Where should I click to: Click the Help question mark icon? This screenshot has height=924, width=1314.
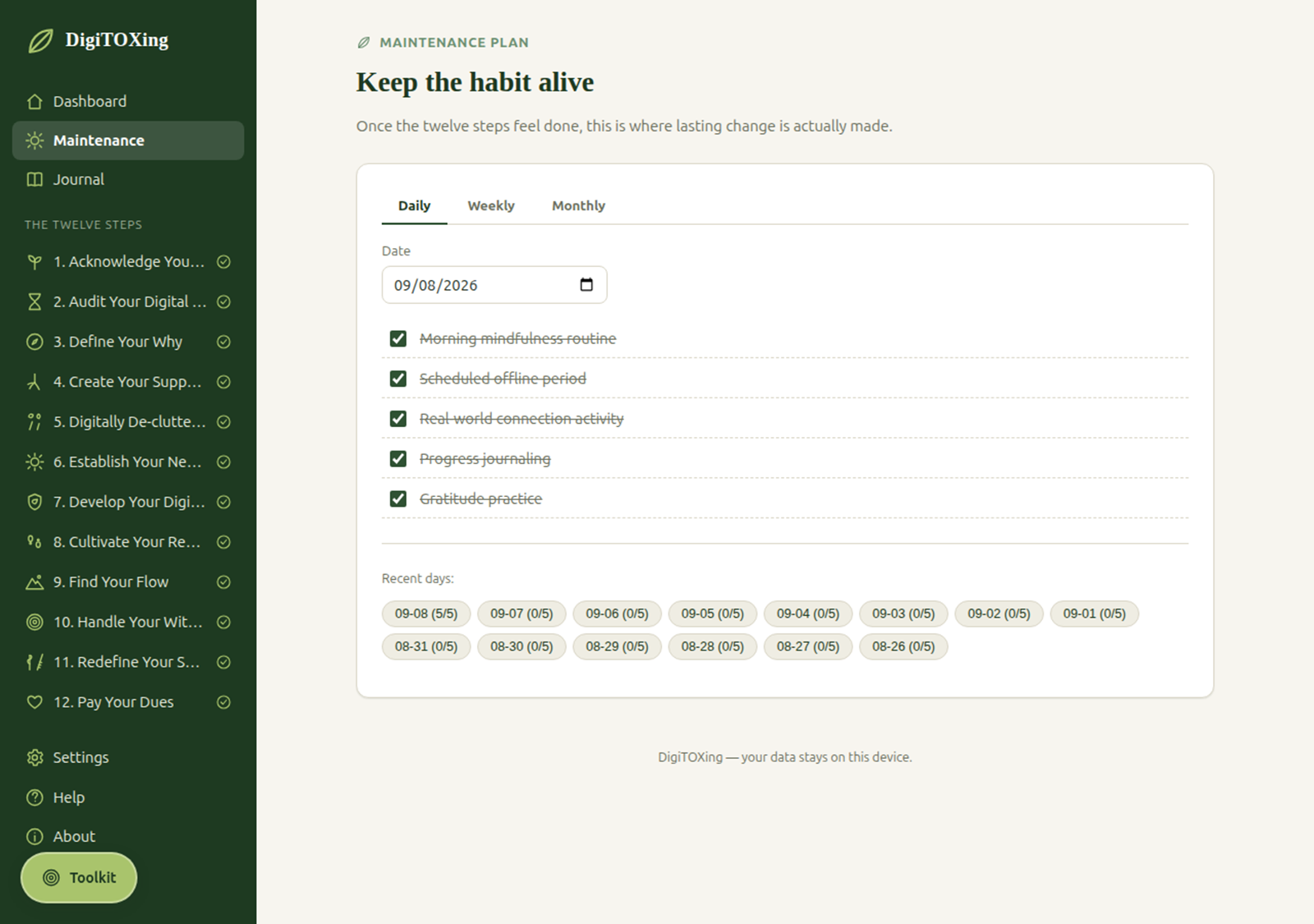click(x=34, y=798)
